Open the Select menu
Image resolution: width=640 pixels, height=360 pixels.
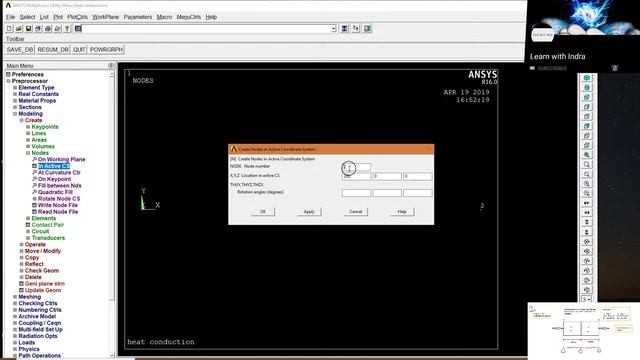point(27,17)
